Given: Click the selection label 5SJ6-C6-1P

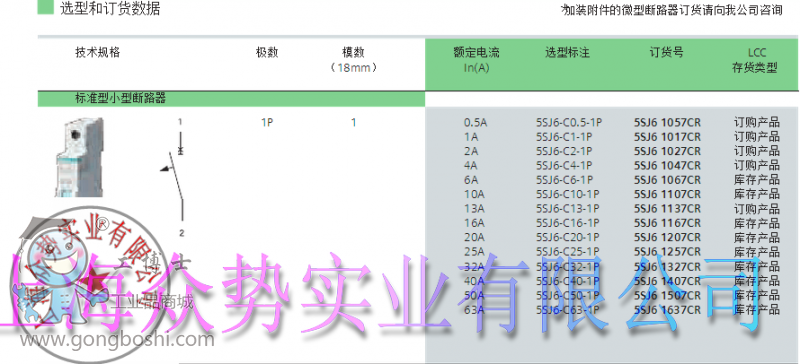Looking at the screenshot, I should [564, 180].
